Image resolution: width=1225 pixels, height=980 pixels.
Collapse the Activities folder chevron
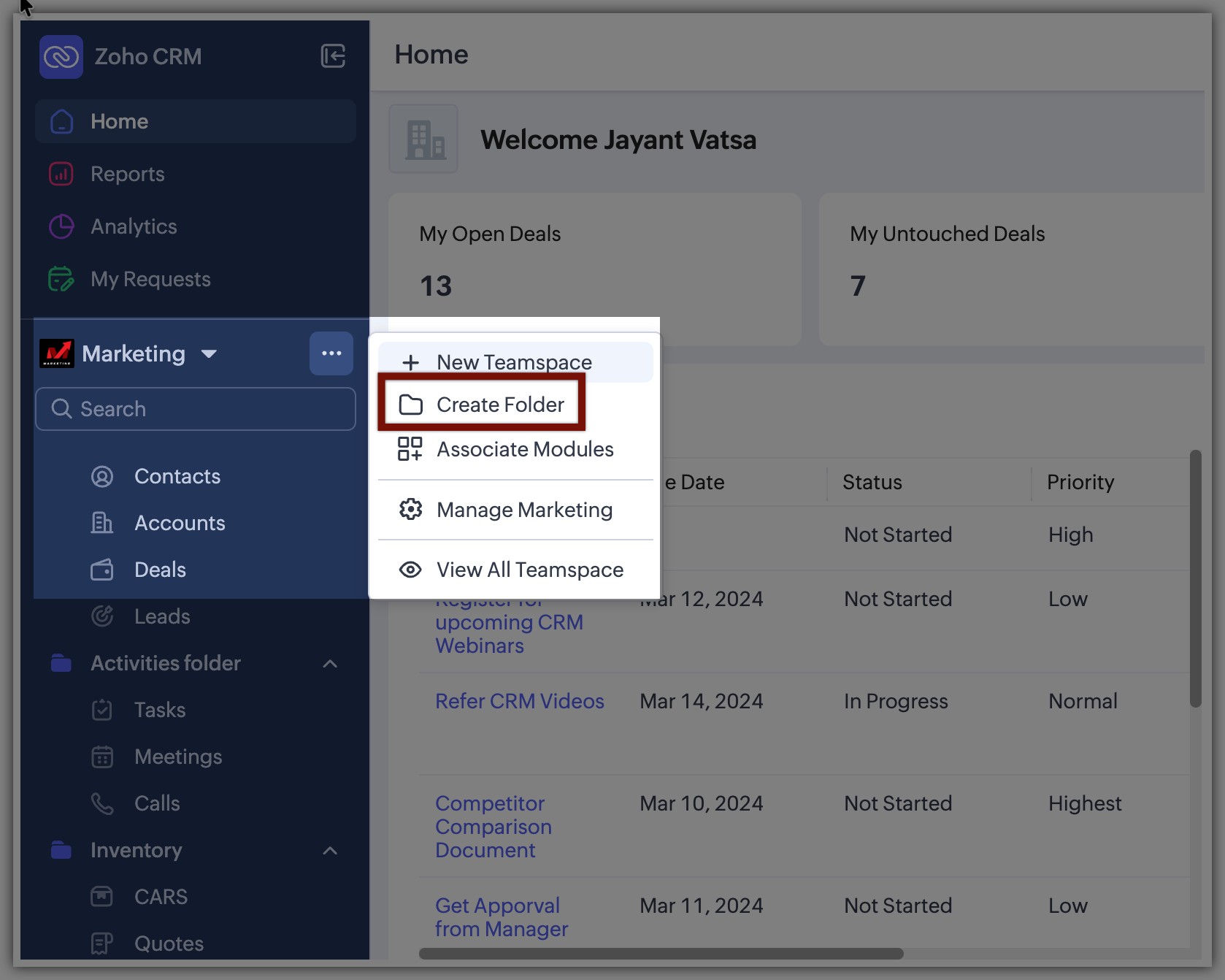pos(330,663)
